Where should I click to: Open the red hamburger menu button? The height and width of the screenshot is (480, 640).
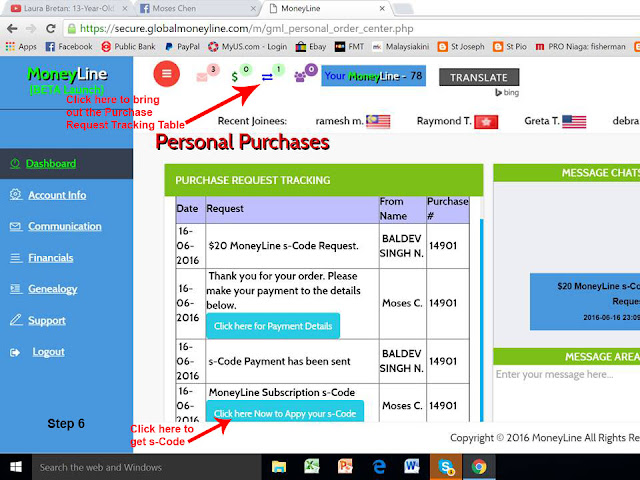pos(167,74)
